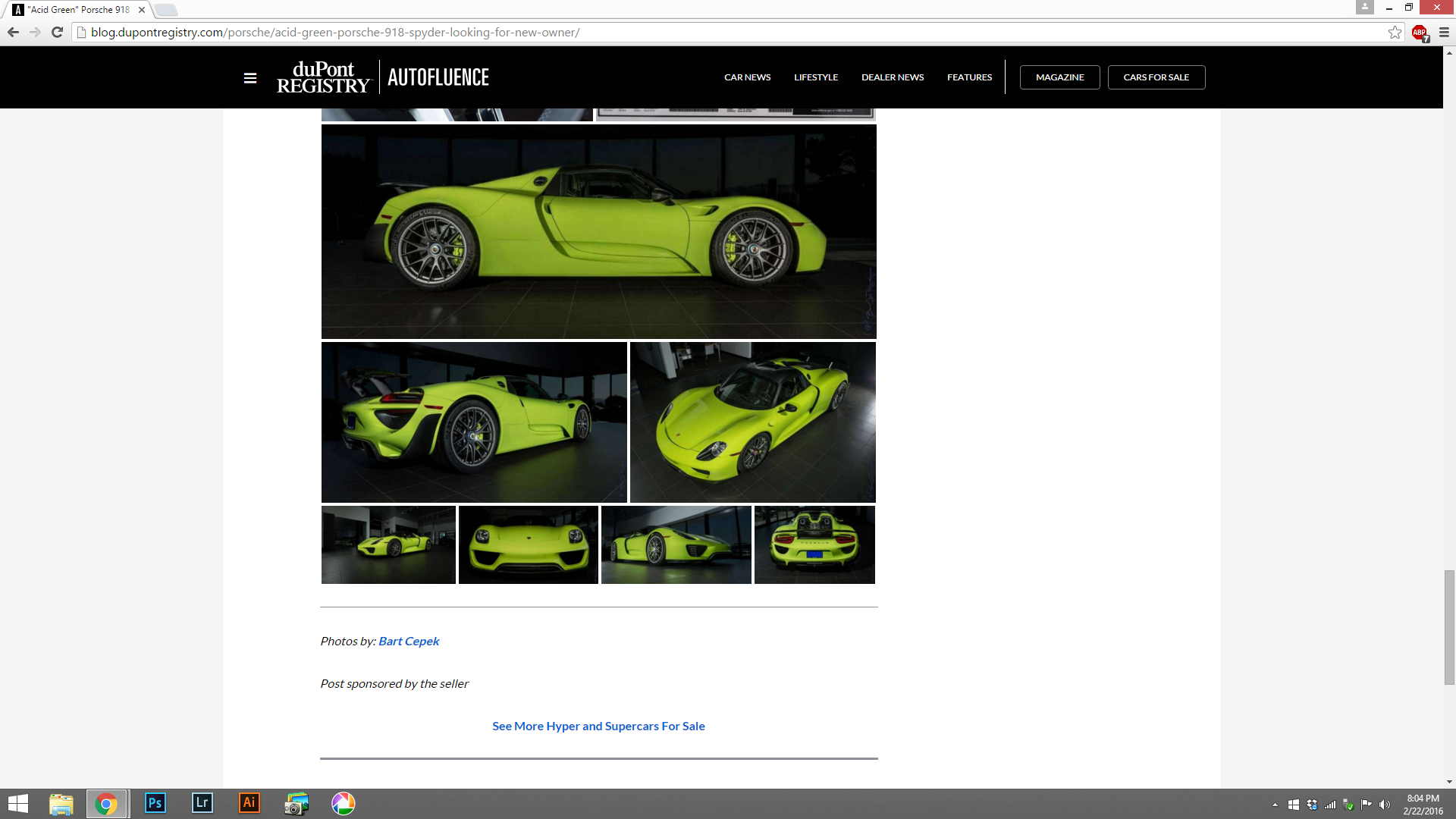Open the CAR NEWS menu
Viewport: 1456px width, 819px height.
pos(747,77)
